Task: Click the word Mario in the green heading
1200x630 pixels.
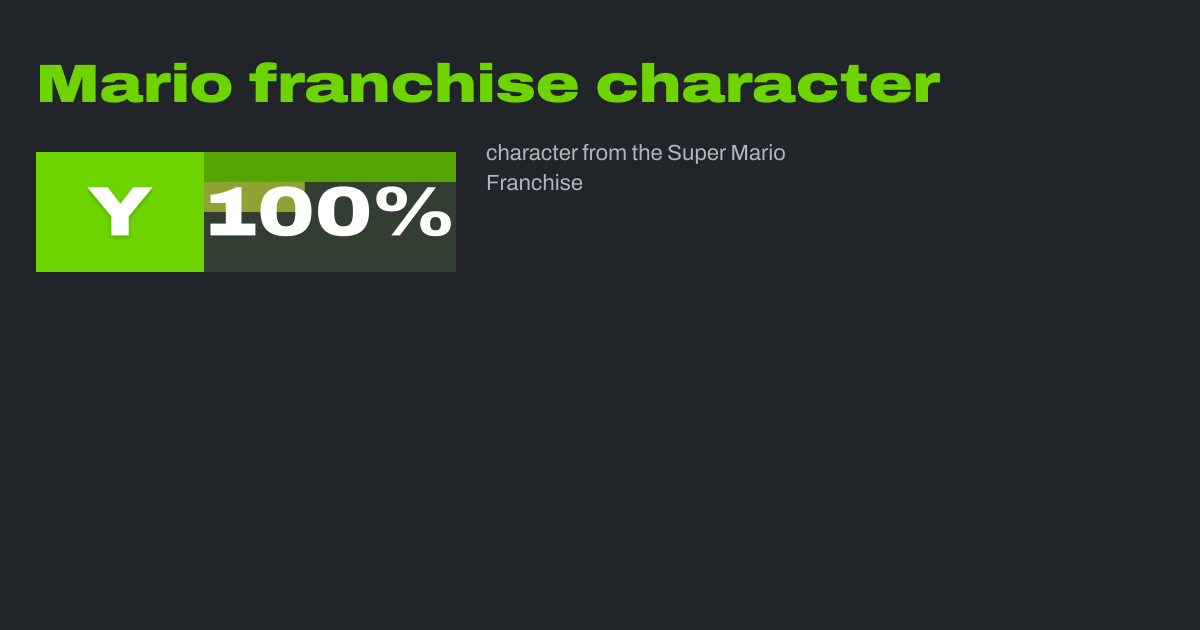Action: click(x=135, y=84)
